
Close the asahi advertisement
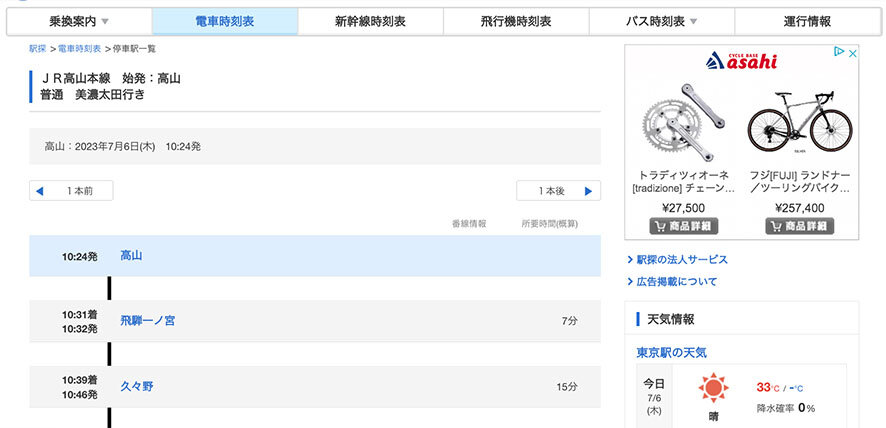coord(853,53)
